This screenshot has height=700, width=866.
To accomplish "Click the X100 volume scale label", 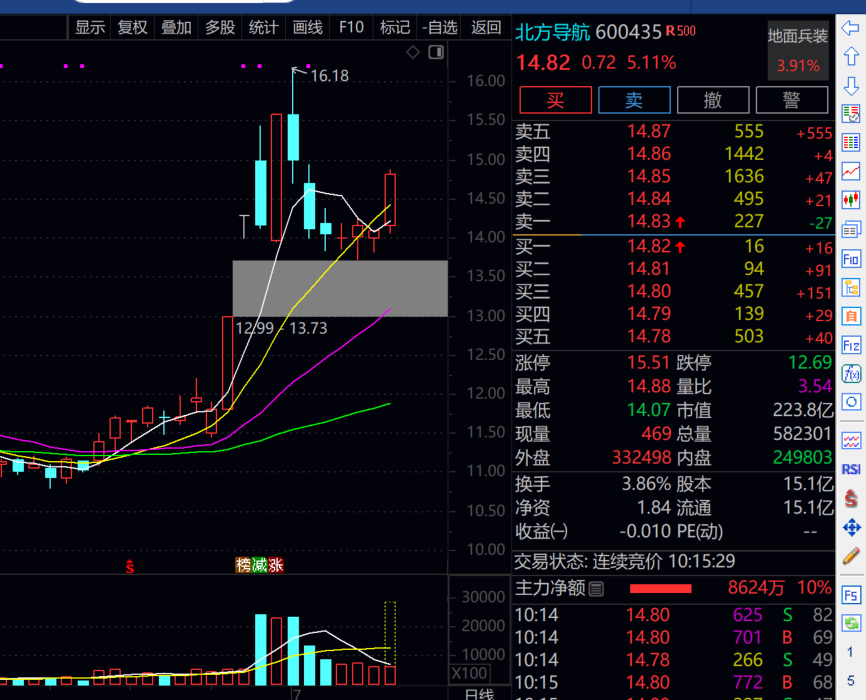I will tap(469, 673).
